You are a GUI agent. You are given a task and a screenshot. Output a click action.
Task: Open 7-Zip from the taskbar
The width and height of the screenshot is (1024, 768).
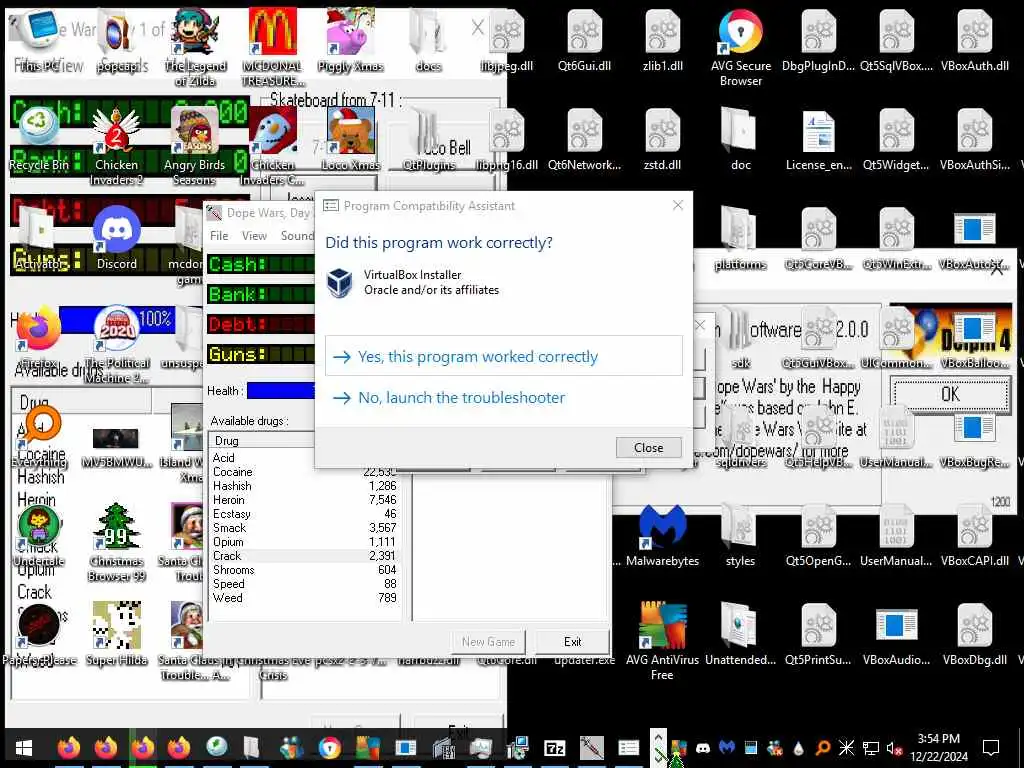coord(554,748)
